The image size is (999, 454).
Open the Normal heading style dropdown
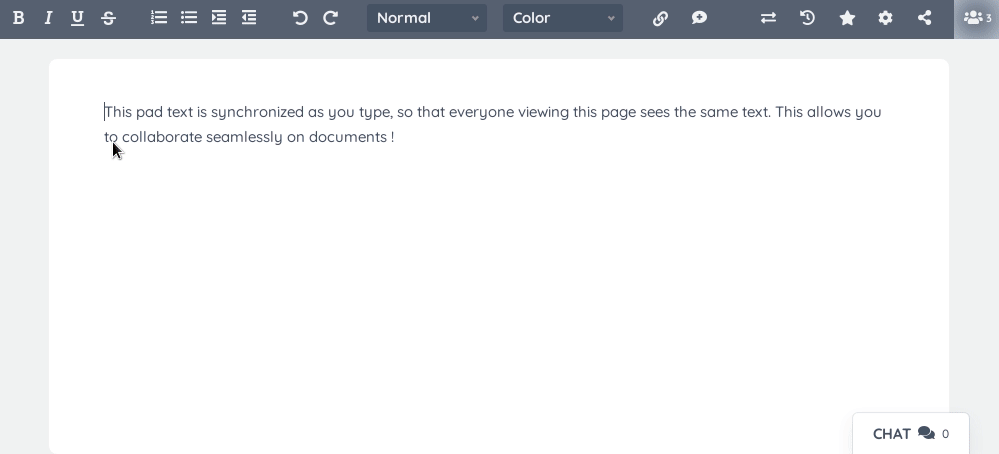point(427,18)
